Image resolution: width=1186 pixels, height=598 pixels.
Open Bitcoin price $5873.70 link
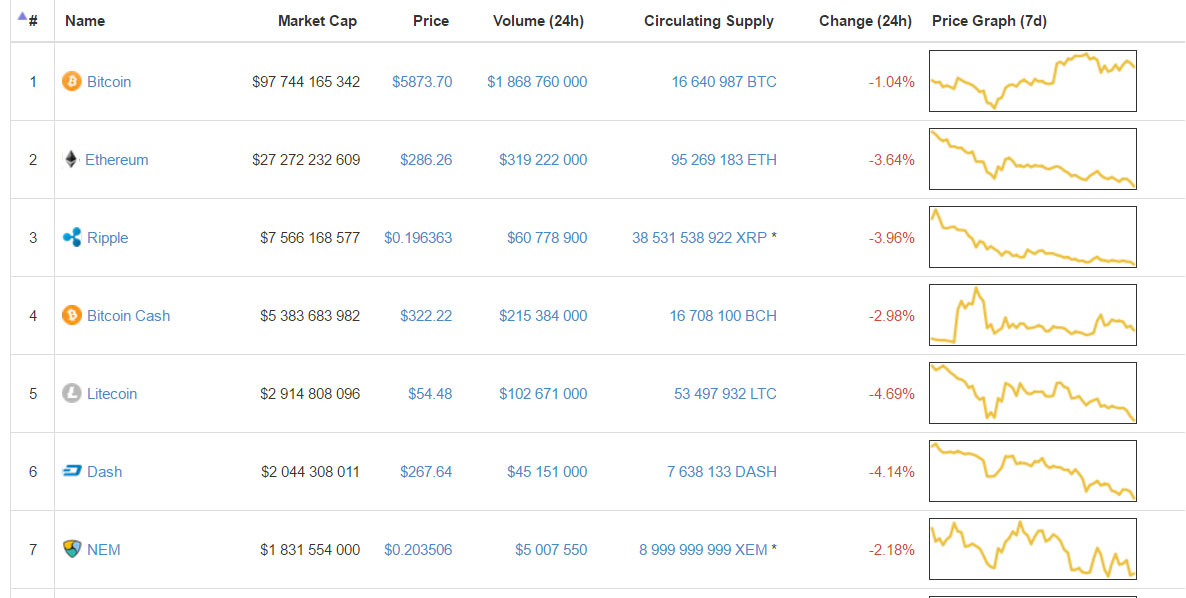(422, 82)
